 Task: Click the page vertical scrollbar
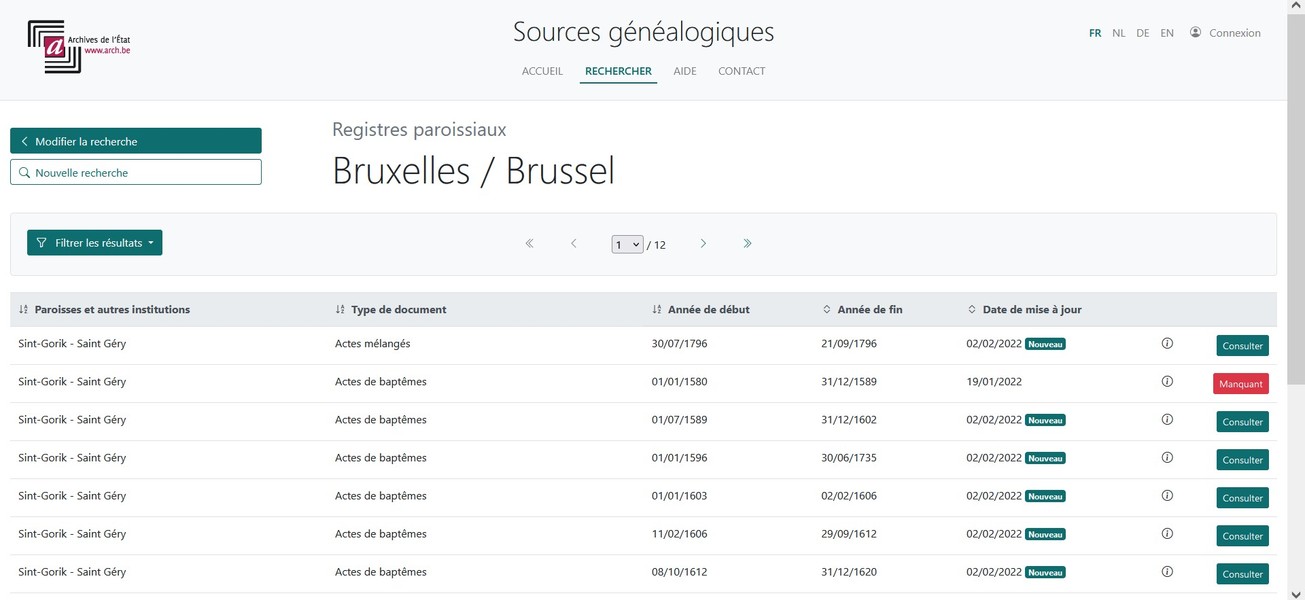tap(1296, 300)
